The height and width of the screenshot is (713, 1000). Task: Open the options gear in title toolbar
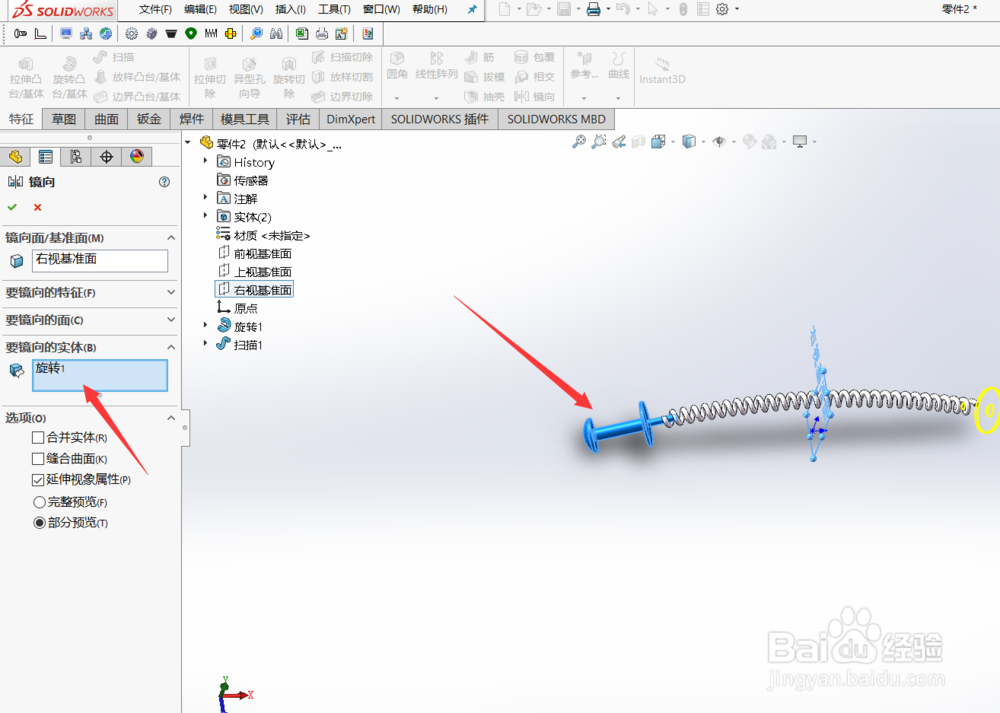point(722,9)
